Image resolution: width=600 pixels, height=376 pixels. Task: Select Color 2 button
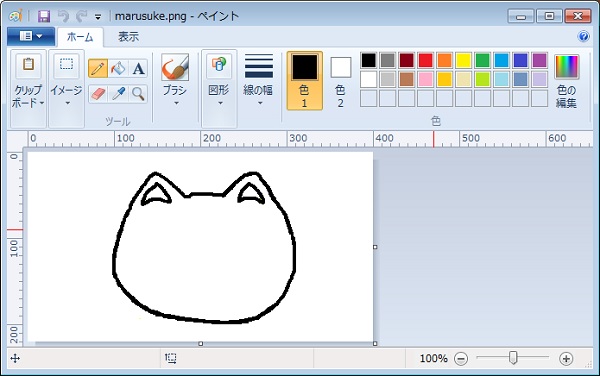click(x=341, y=81)
